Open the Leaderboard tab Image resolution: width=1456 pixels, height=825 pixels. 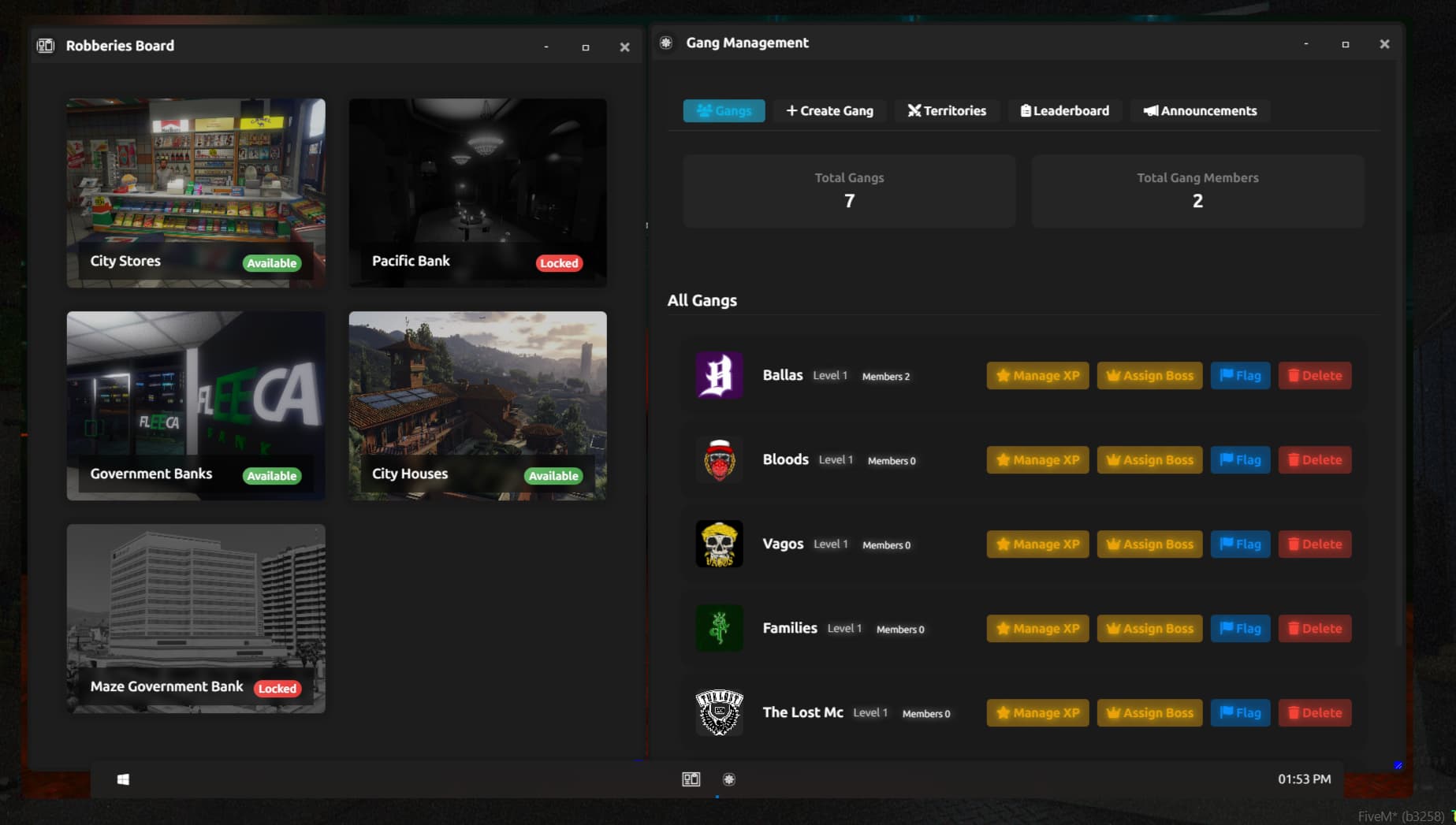click(1064, 110)
